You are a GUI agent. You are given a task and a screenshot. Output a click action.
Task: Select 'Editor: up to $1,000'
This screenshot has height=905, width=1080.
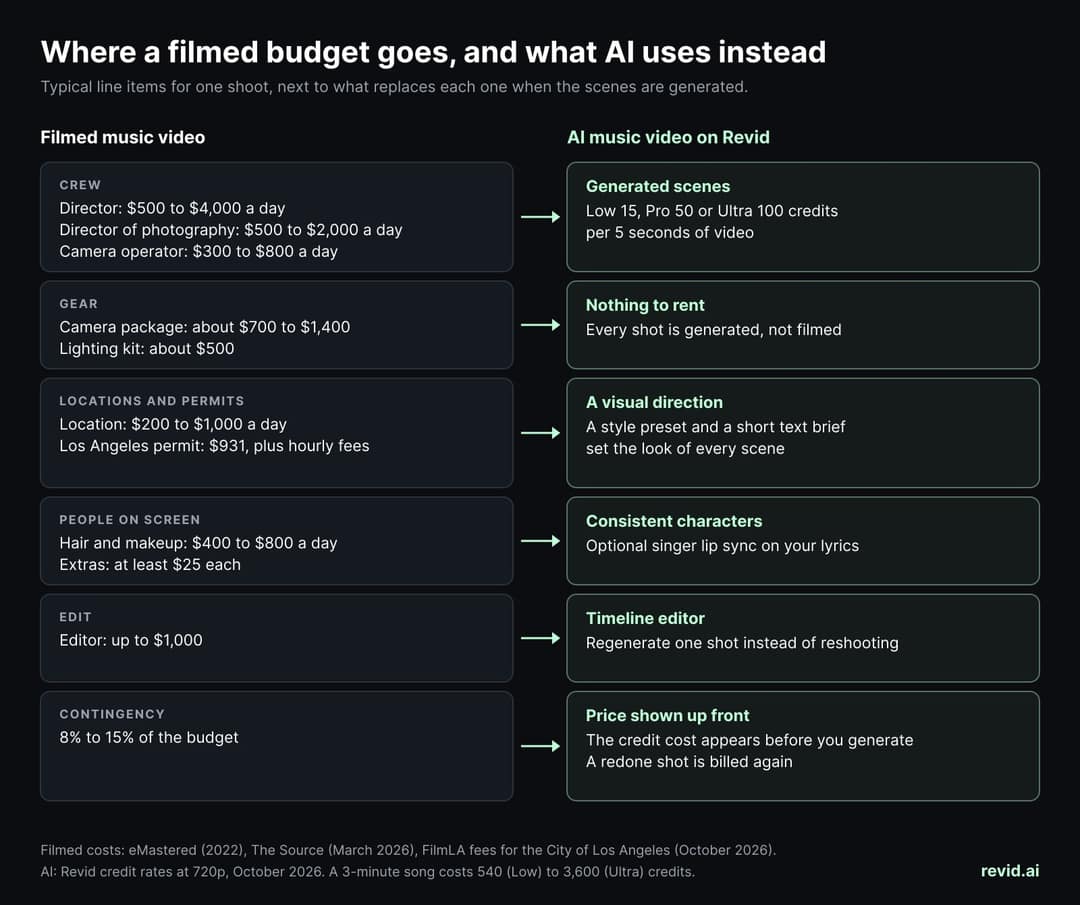[x=131, y=641]
